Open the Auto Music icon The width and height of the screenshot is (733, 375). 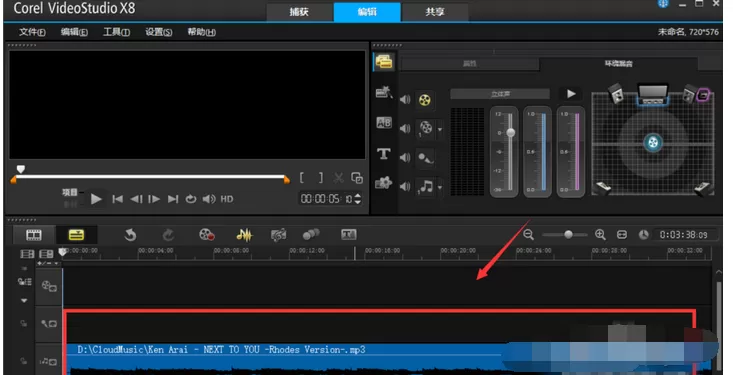click(x=279, y=235)
